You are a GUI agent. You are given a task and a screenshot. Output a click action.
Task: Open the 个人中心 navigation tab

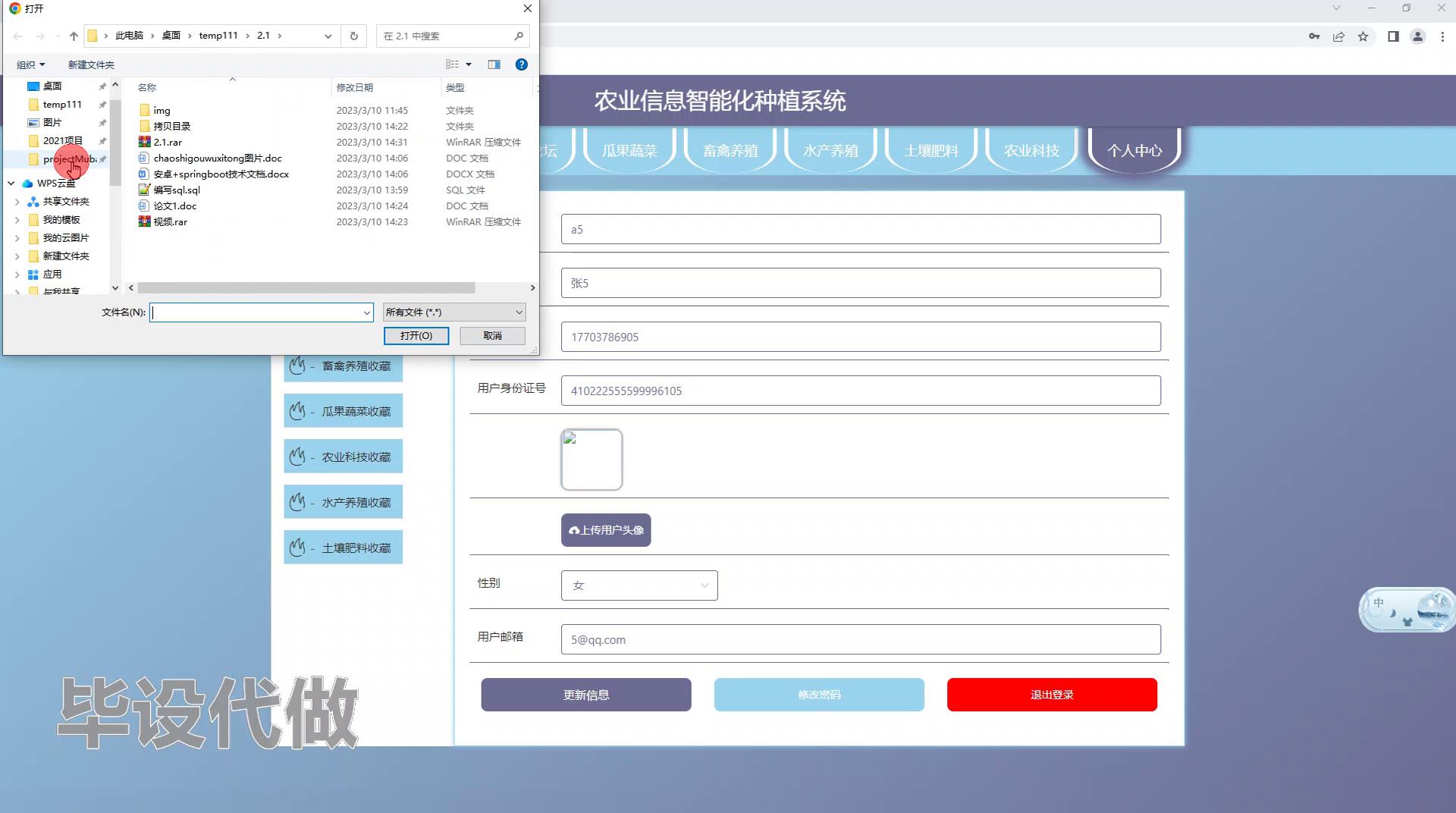(x=1134, y=150)
